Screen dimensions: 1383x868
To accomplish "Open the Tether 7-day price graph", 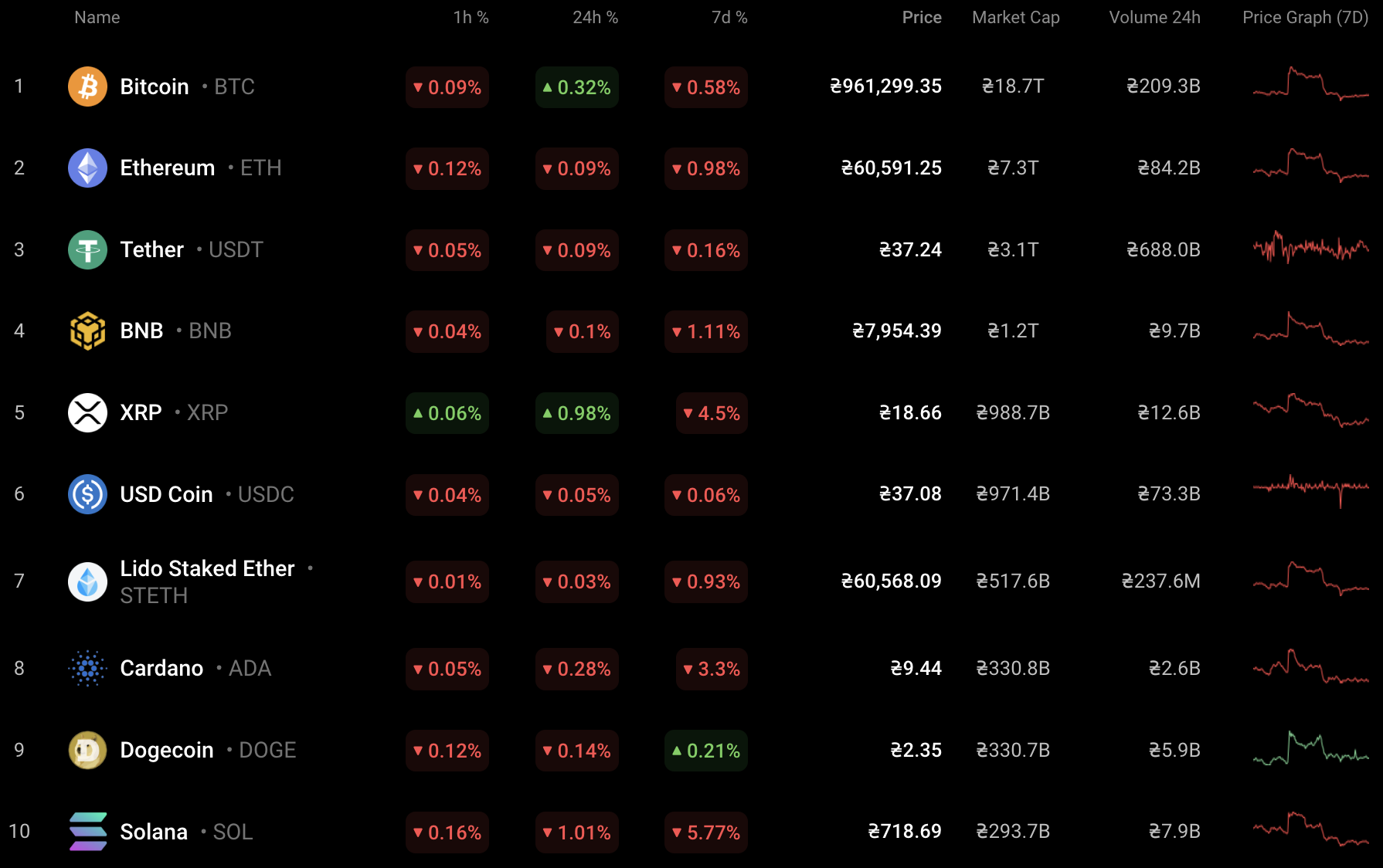I will [x=1310, y=248].
